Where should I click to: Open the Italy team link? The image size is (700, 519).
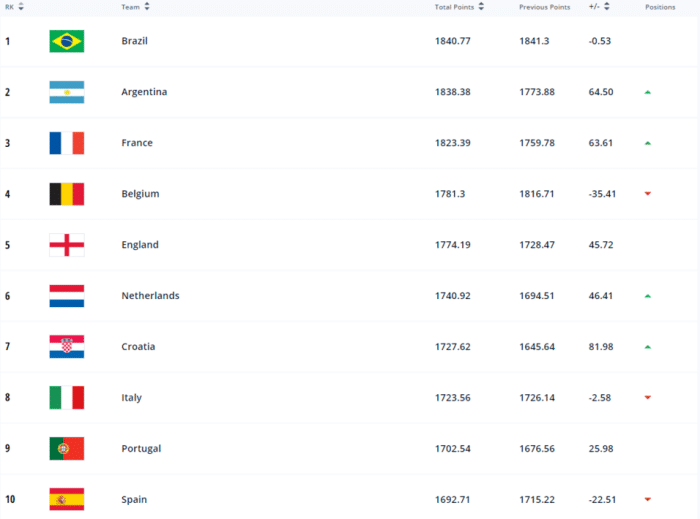[131, 398]
